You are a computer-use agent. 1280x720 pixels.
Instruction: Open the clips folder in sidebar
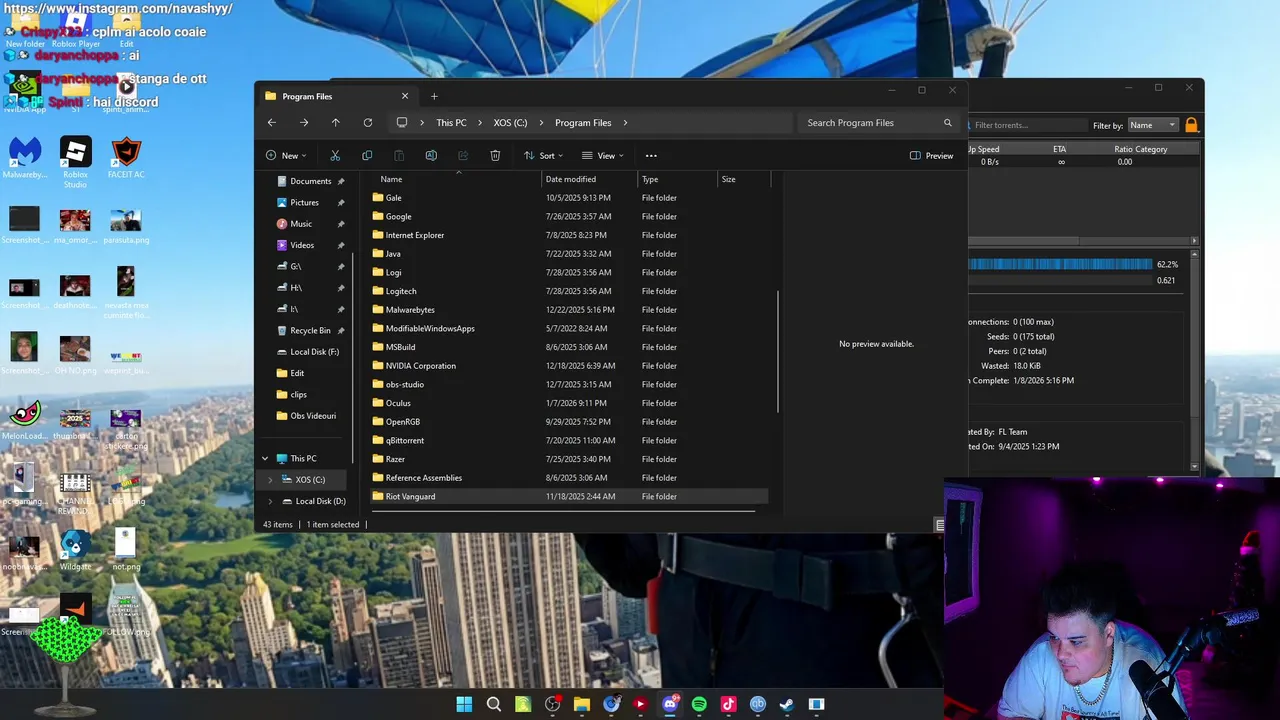pos(298,394)
